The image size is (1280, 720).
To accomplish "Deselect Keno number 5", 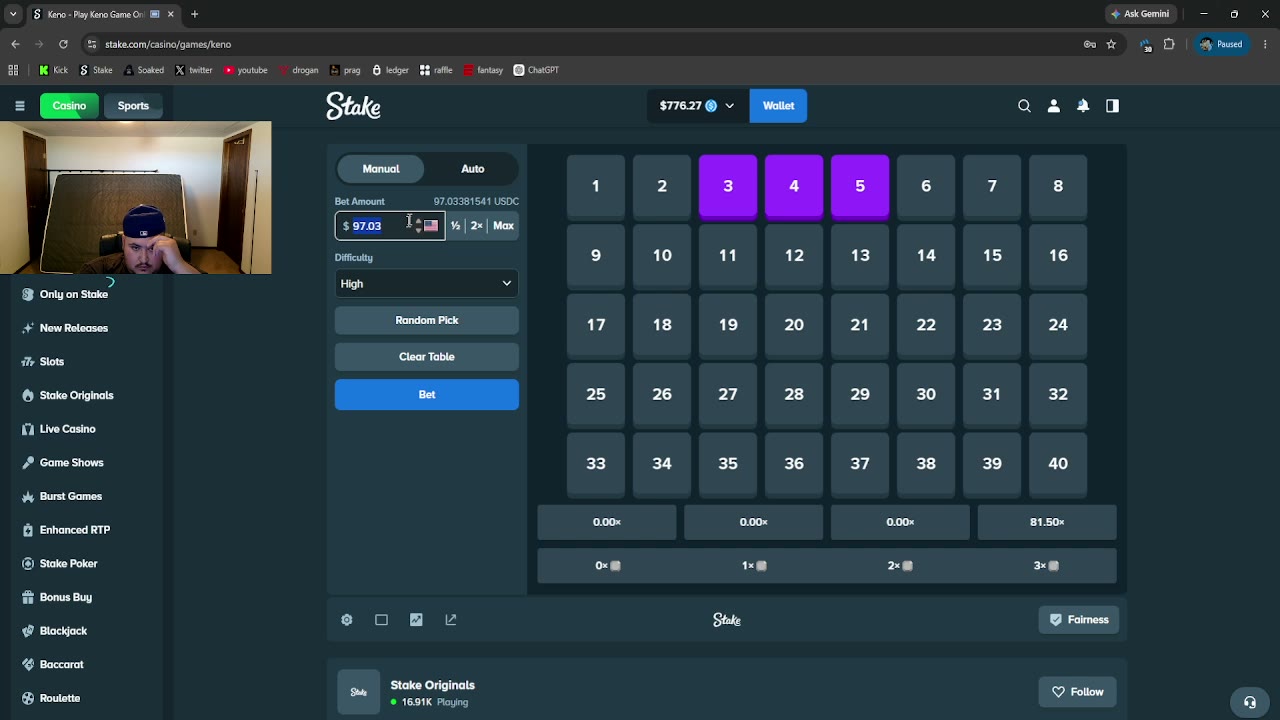I will pos(860,186).
